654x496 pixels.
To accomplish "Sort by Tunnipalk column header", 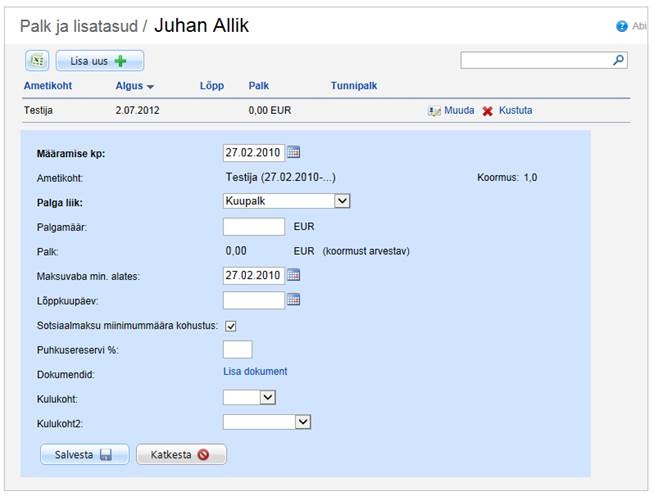I will pos(354,86).
